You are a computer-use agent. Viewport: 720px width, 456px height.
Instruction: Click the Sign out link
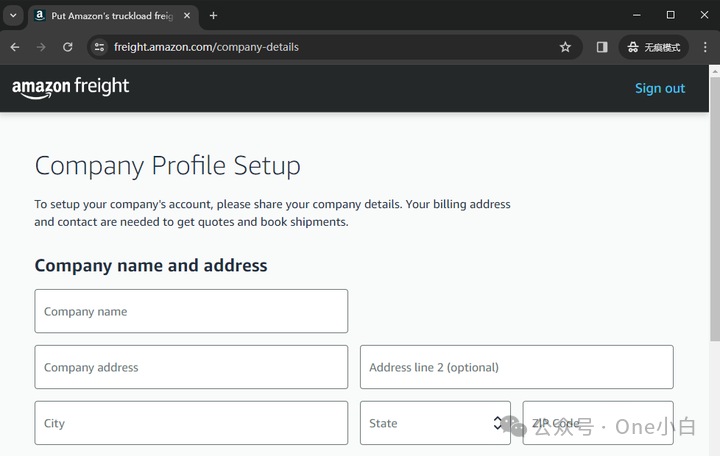click(x=660, y=88)
